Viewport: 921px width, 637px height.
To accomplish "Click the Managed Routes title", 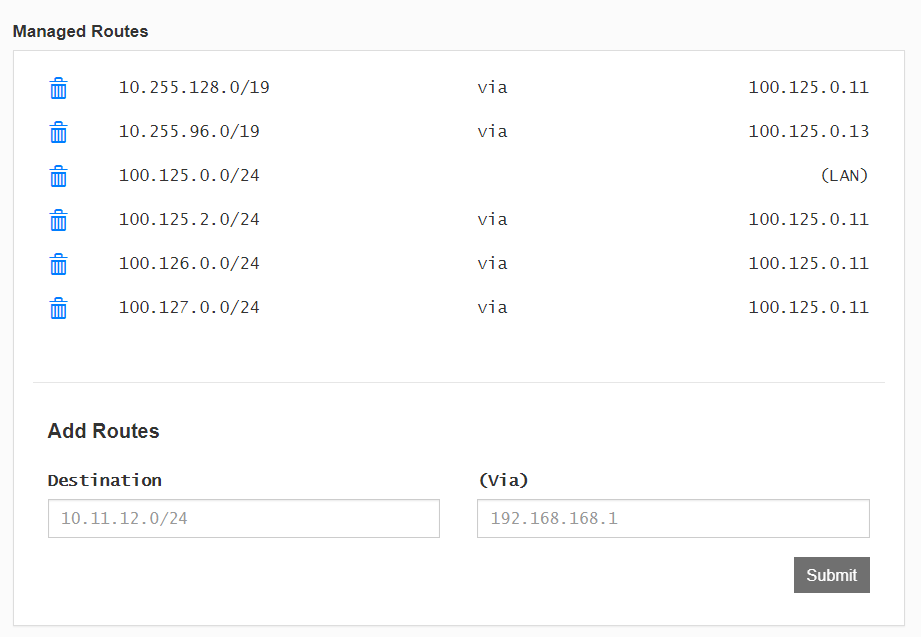I will tap(80, 31).
